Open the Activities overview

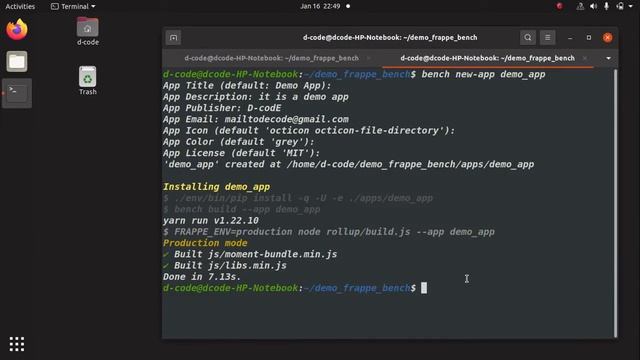20,6
